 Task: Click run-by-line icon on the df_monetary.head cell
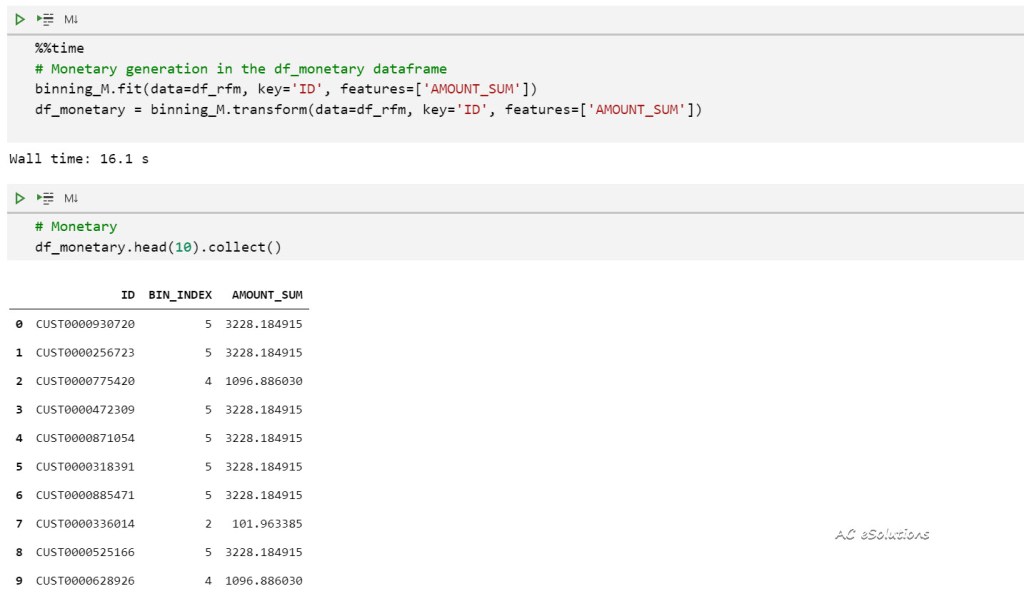pos(45,198)
